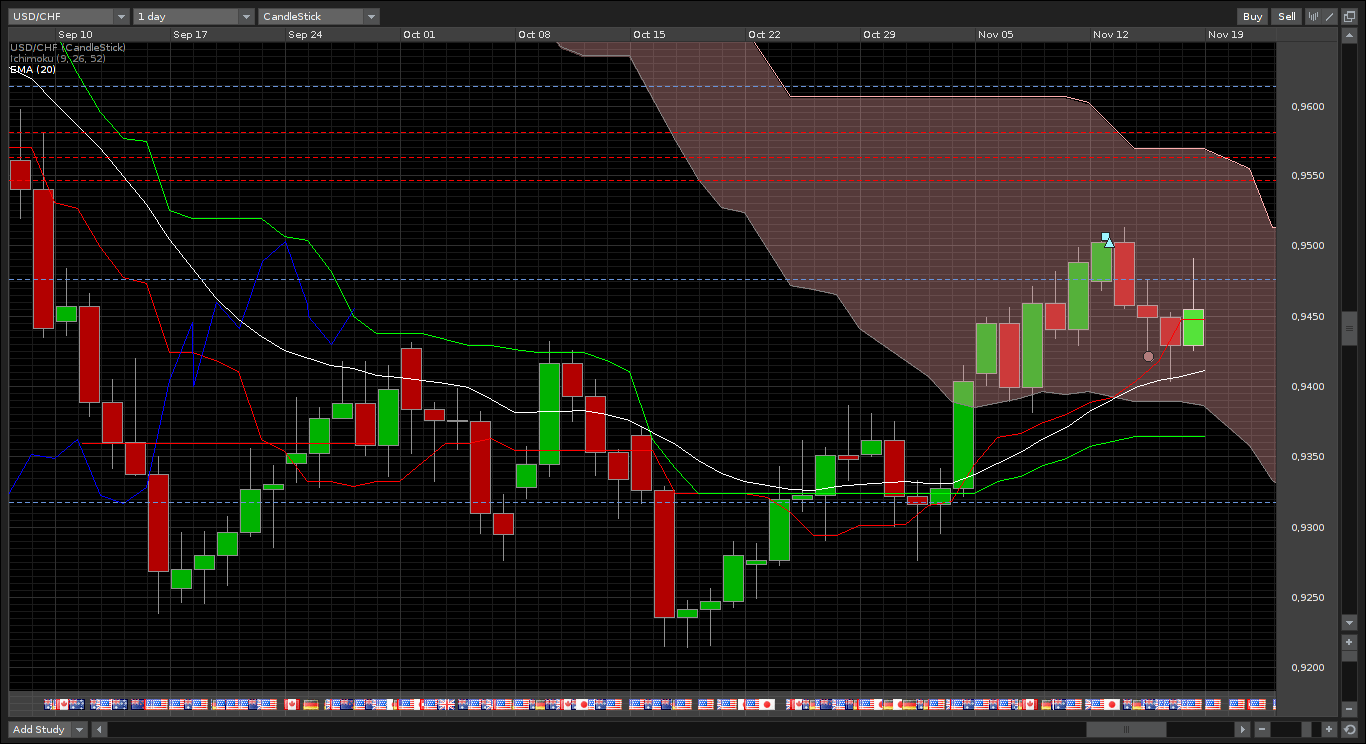
Task: Click the Nov 12 date label
Action: click(1111, 34)
